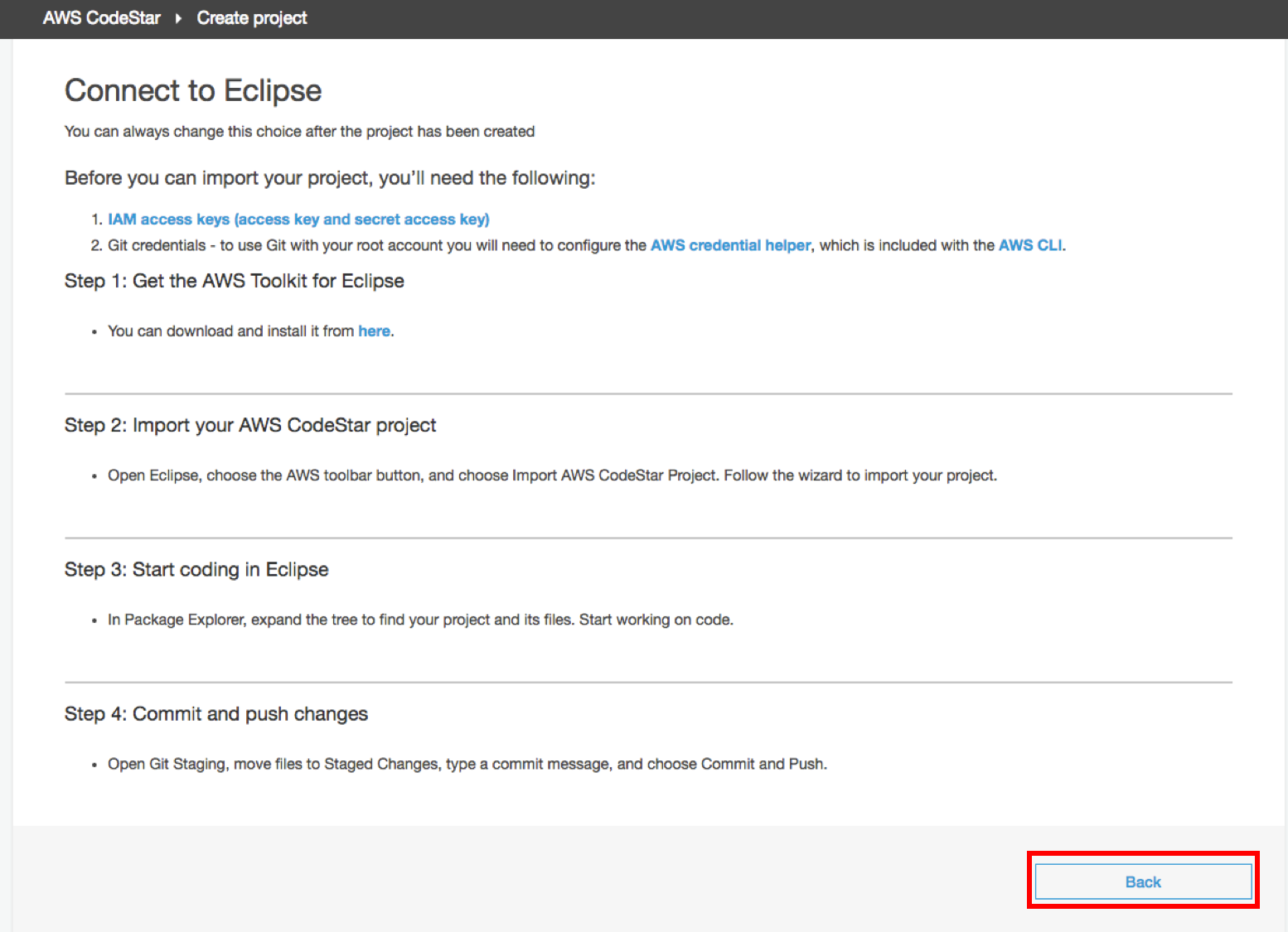Click the Step 2 Import project heading

(249, 425)
